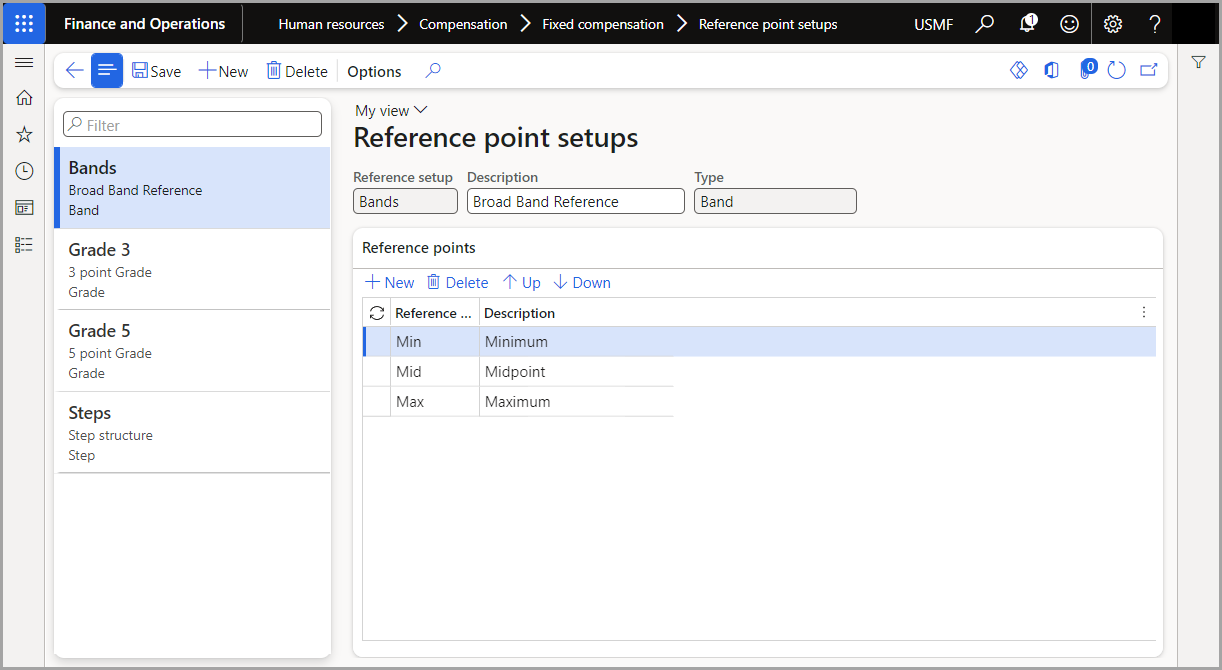This screenshot has width=1222, height=670.
Task: Click the back arrow in action pane
Action: coord(74,71)
